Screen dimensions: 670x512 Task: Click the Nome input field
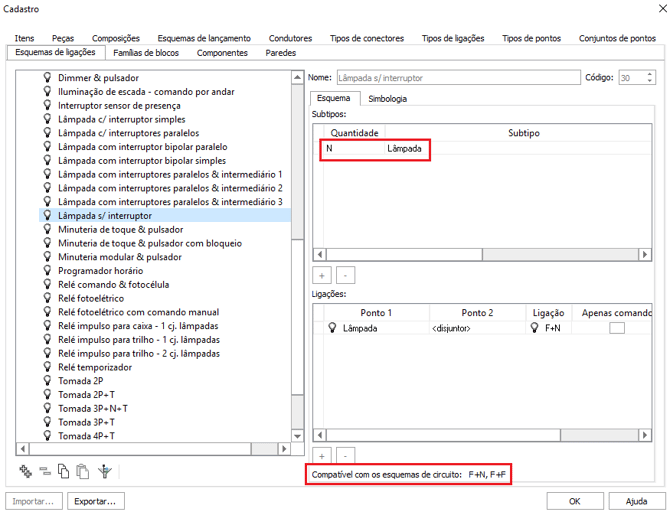coord(457,77)
